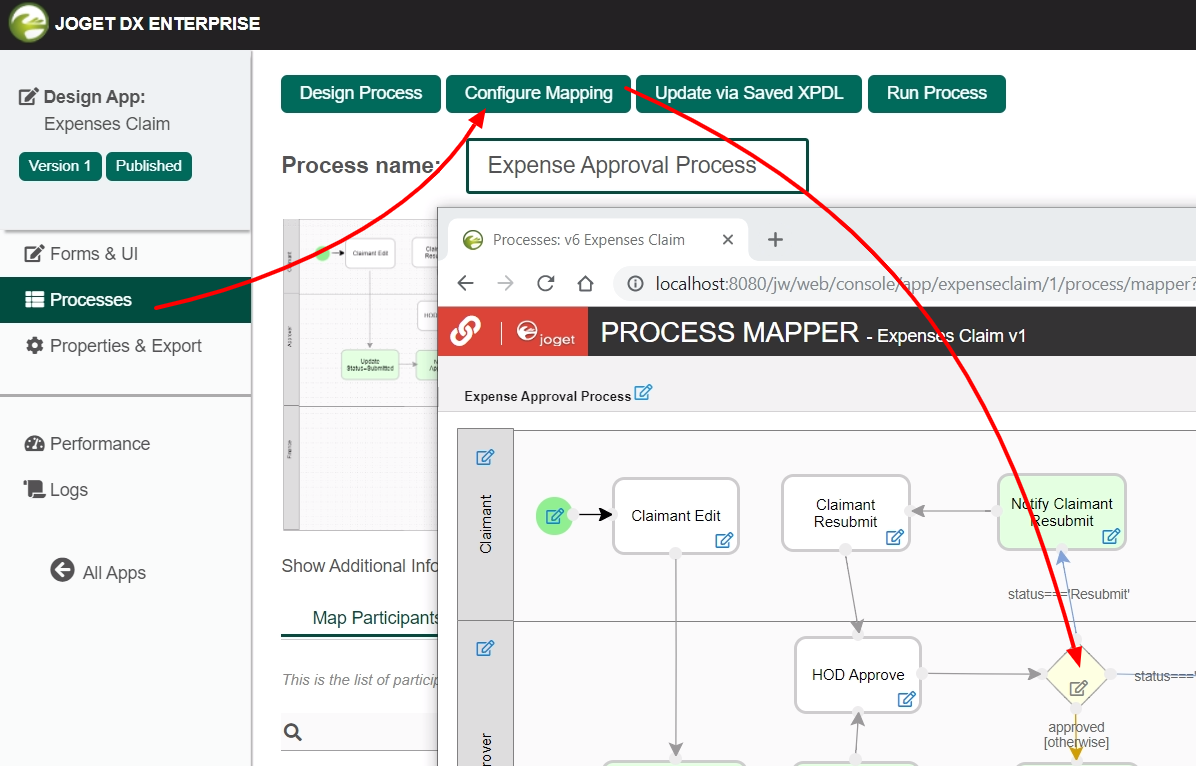
Task: Go back using the browser back arrow
Action: pos(465,283)
